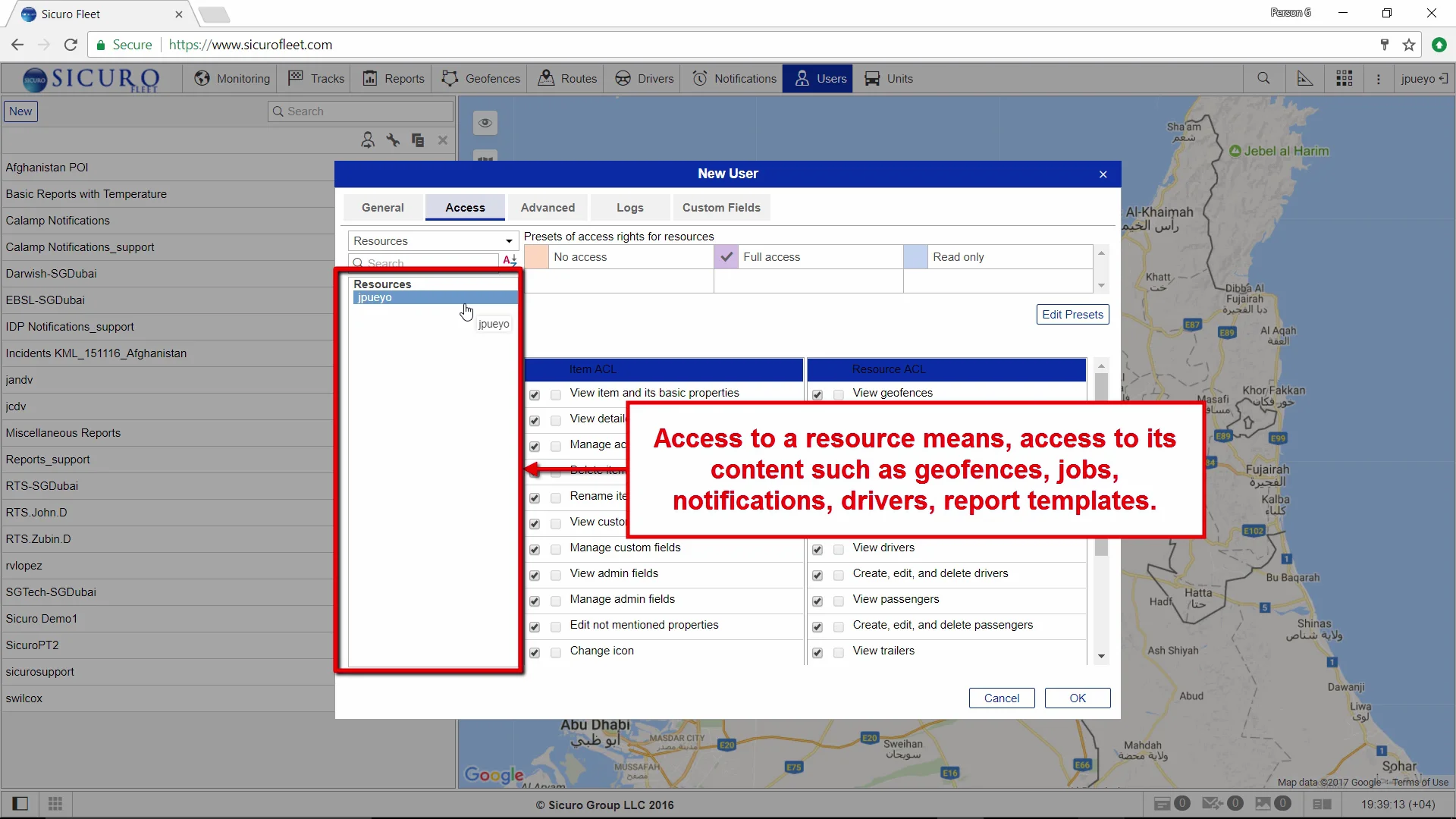Open the three-dot menu in the top bar

(1379, 79)
